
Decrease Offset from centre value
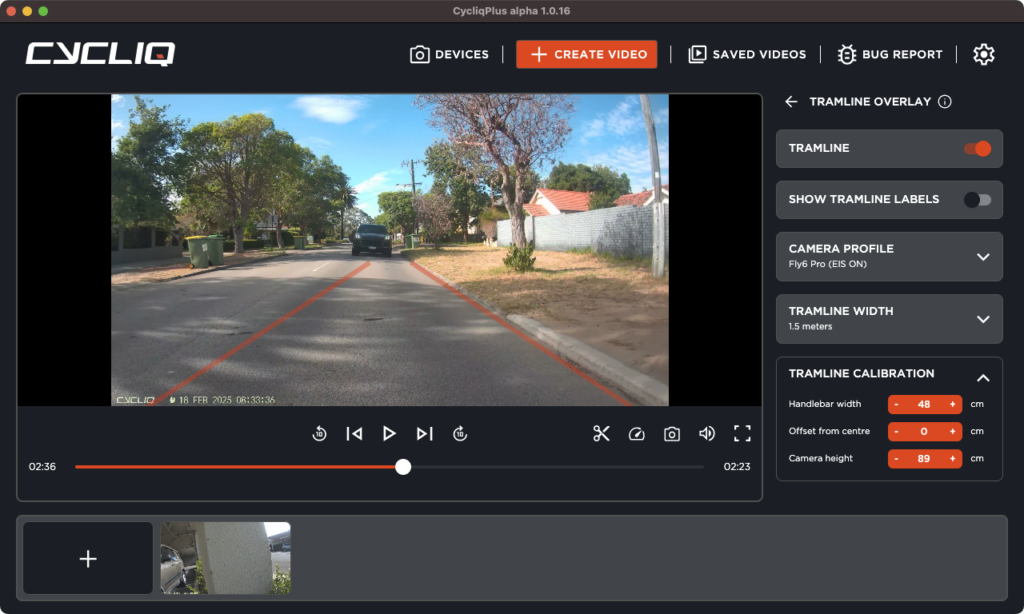(x=896, y=431)
